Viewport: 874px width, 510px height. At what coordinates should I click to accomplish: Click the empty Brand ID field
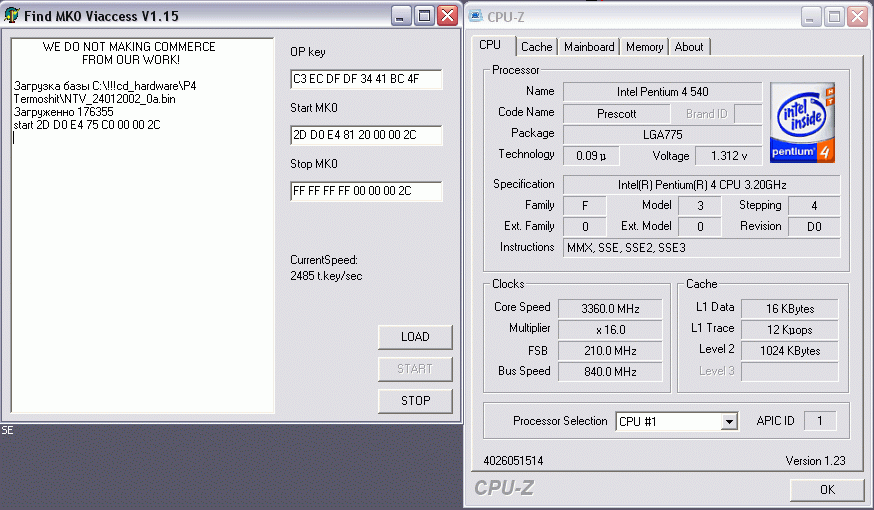coord(748,114)
